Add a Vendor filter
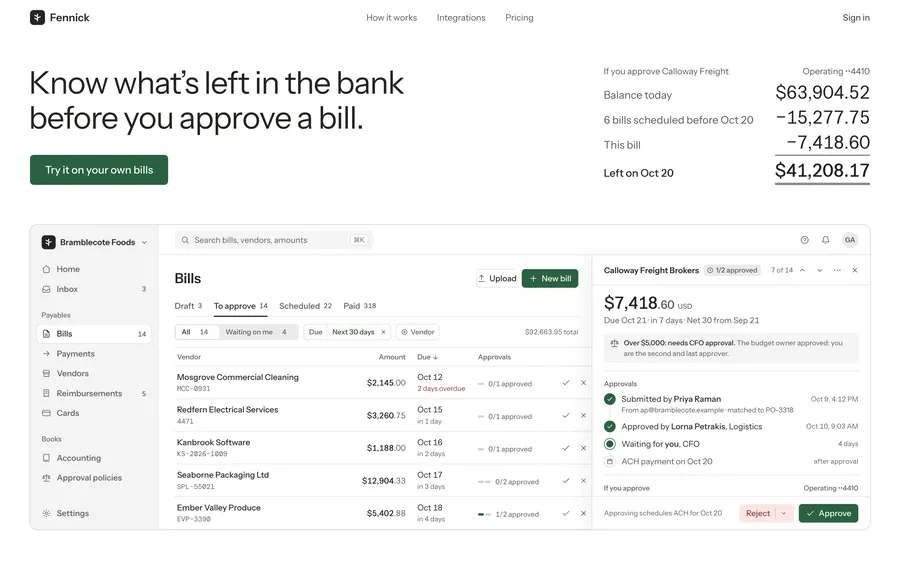Viewport: 900px width, 562px height. [x=418, y=332]
